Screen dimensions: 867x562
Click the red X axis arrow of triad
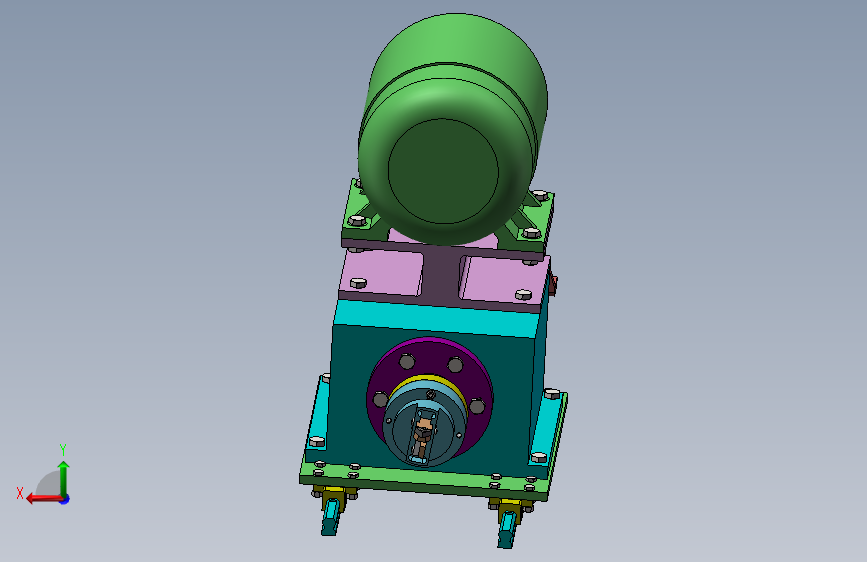coord(43,499)
